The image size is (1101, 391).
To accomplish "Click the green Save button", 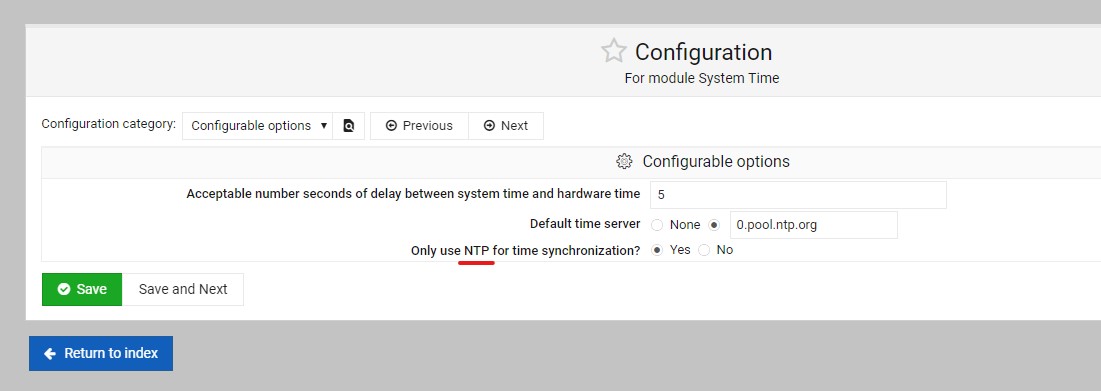I will [82, 289].
